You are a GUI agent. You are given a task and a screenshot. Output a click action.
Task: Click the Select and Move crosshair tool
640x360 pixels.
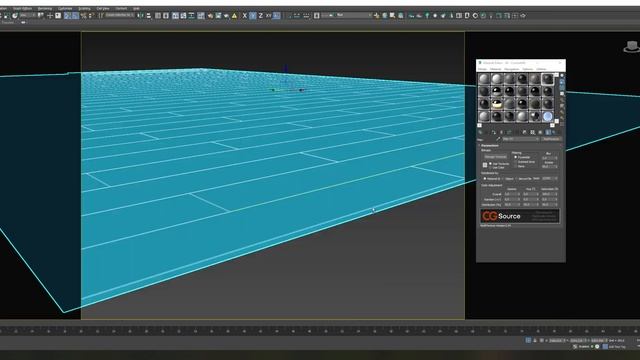50,16
